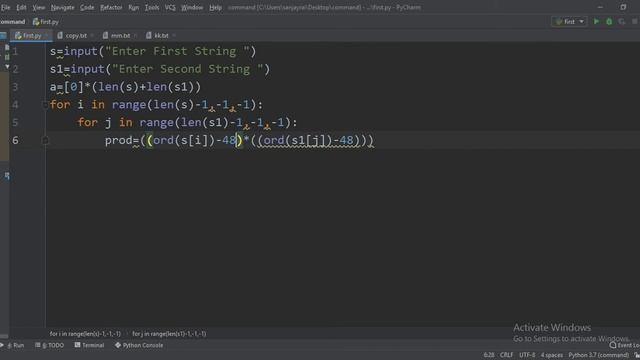Change file encoding UTF-8 in status bar
The width and height of the screenshot is (640, 360).
click(527, 355)
